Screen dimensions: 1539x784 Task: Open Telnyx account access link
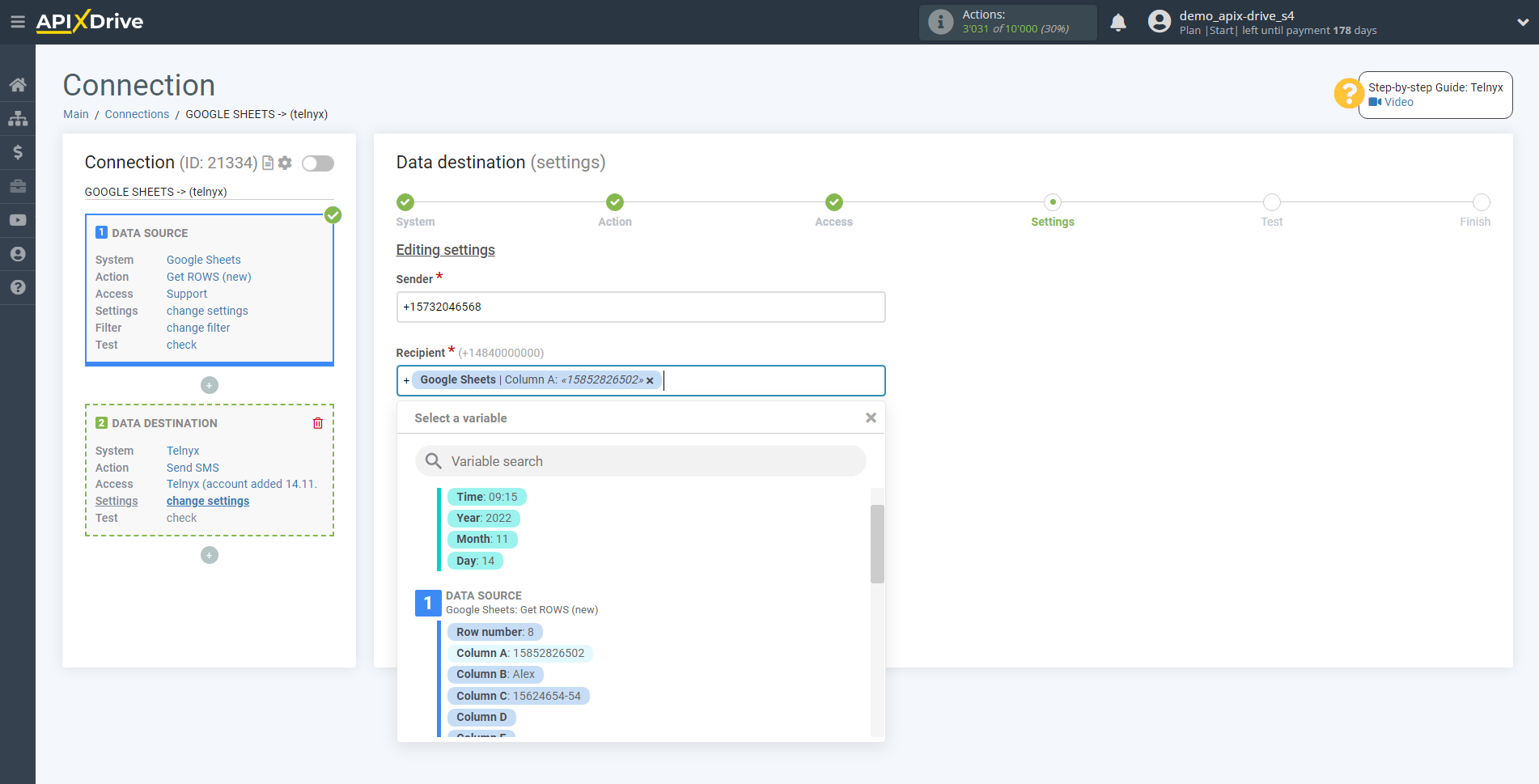(x=242, y=484)
